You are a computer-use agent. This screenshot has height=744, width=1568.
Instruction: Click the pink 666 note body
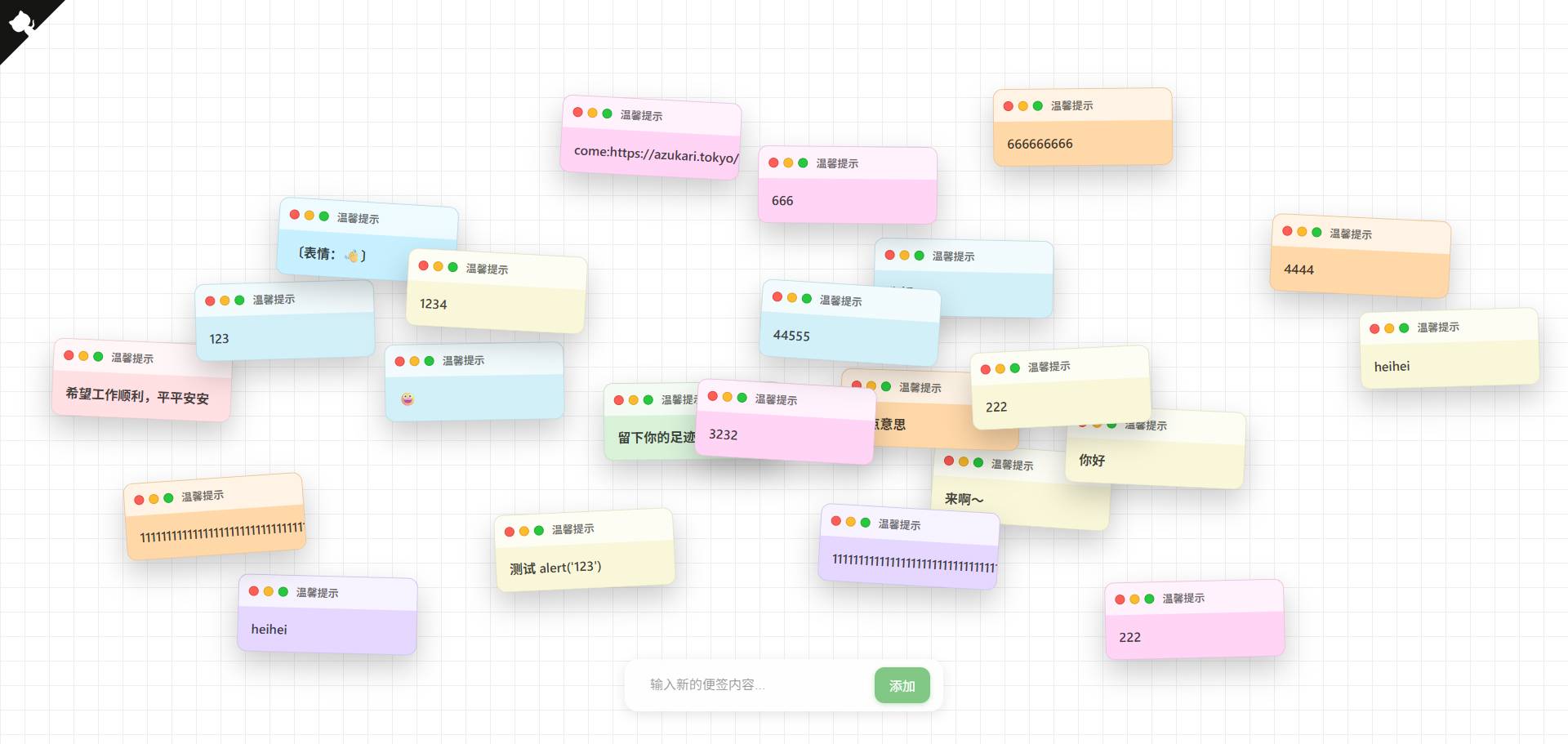tap(846, 201)
